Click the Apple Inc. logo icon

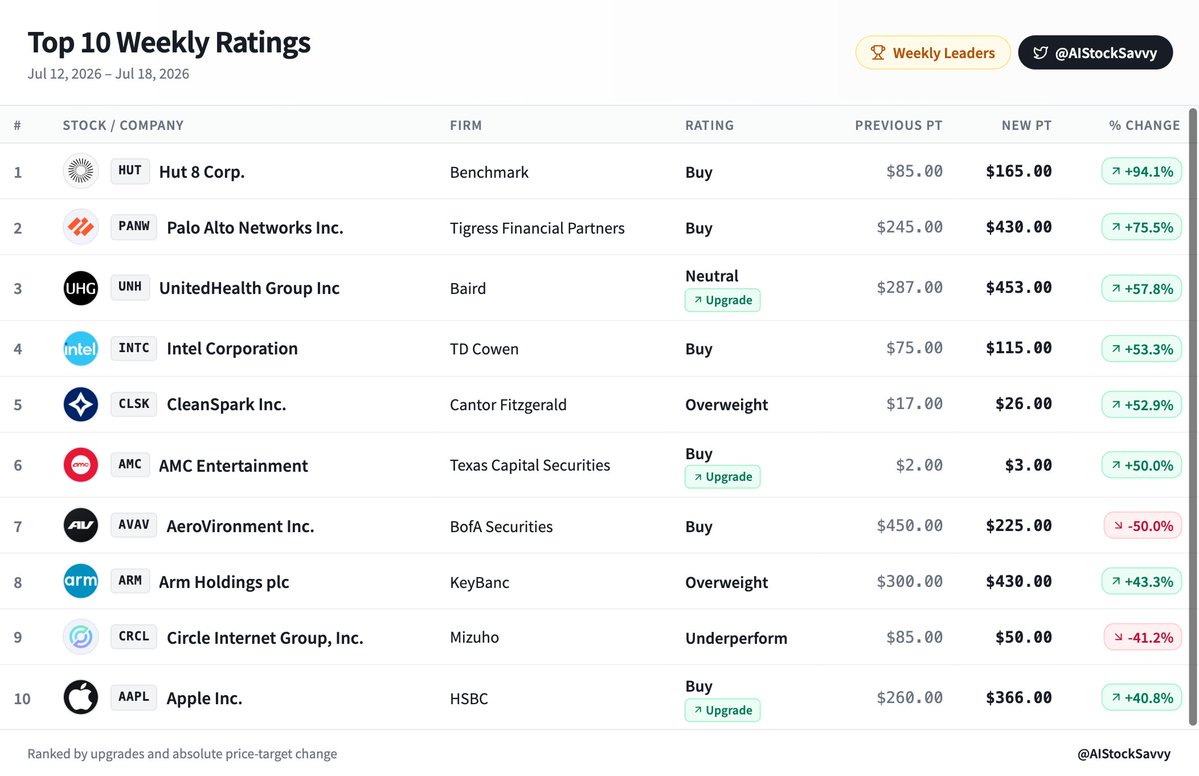pos(80,697)
